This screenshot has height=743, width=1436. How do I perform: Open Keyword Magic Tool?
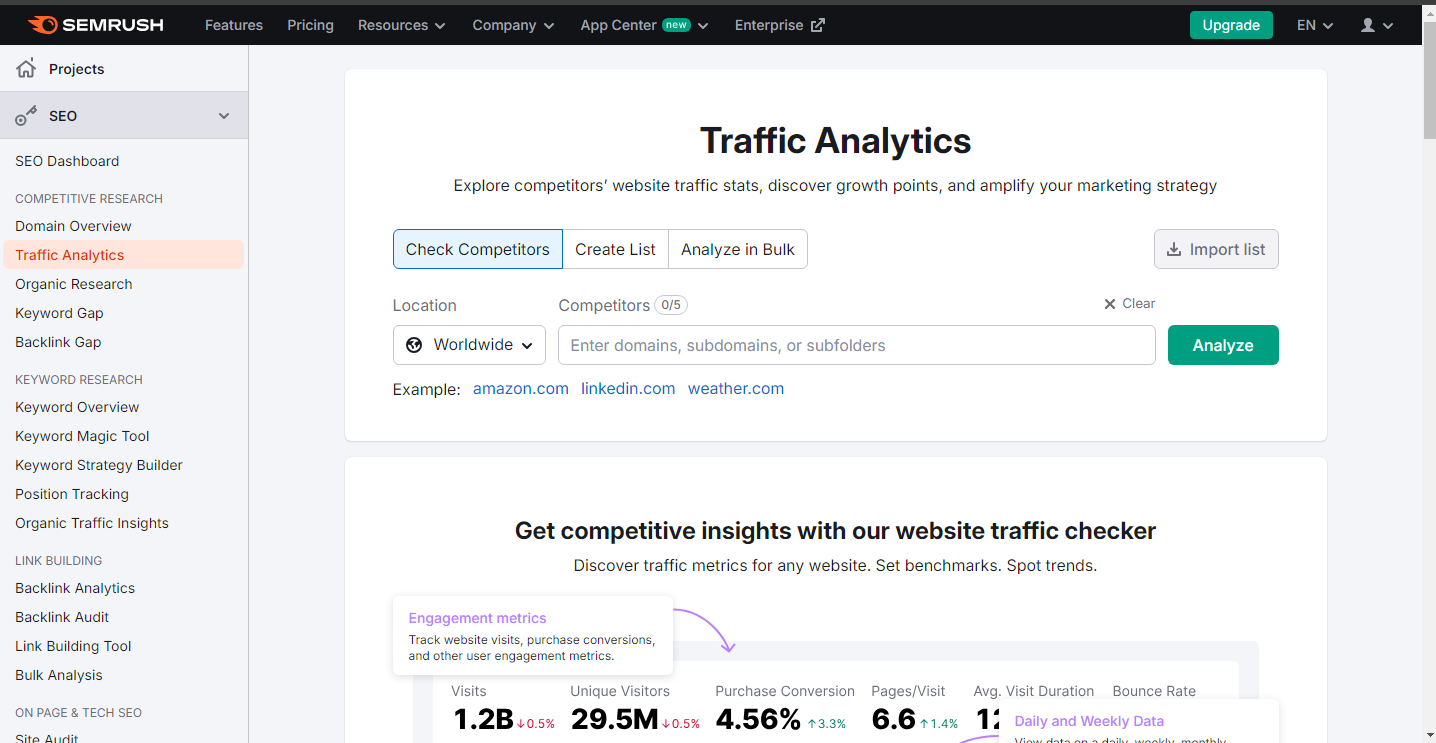tap(82, 436)
